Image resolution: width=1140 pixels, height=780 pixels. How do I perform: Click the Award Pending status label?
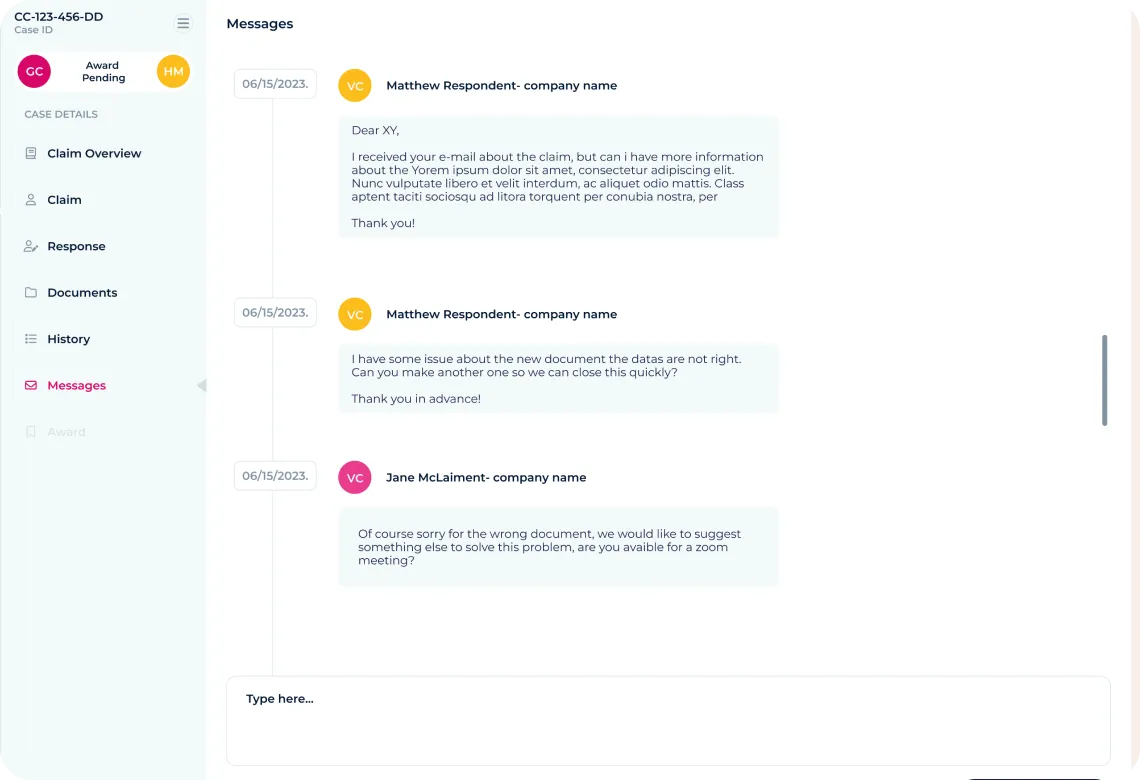pos(103,71)
